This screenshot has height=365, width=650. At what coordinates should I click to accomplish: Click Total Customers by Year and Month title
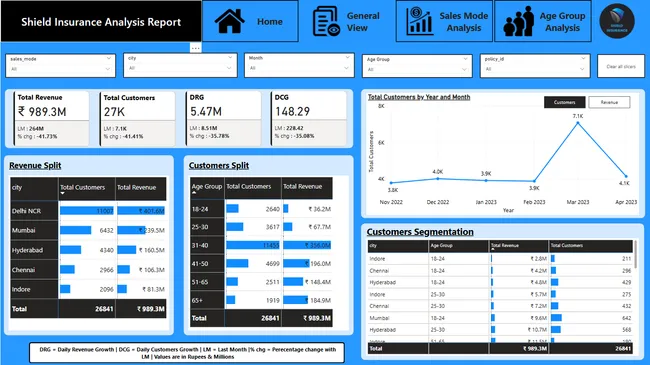(419, 97)
